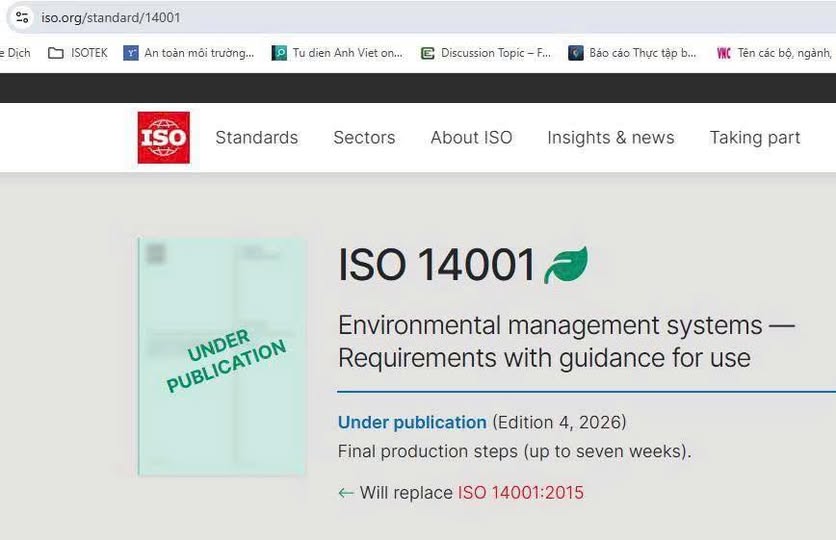Open site information icon in address bar

[x=22, y=18]
